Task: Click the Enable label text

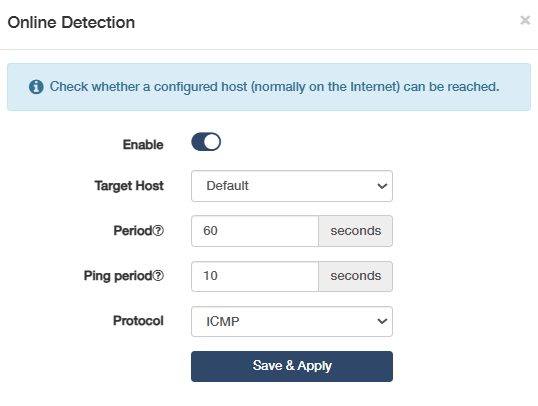Action: 143,145
